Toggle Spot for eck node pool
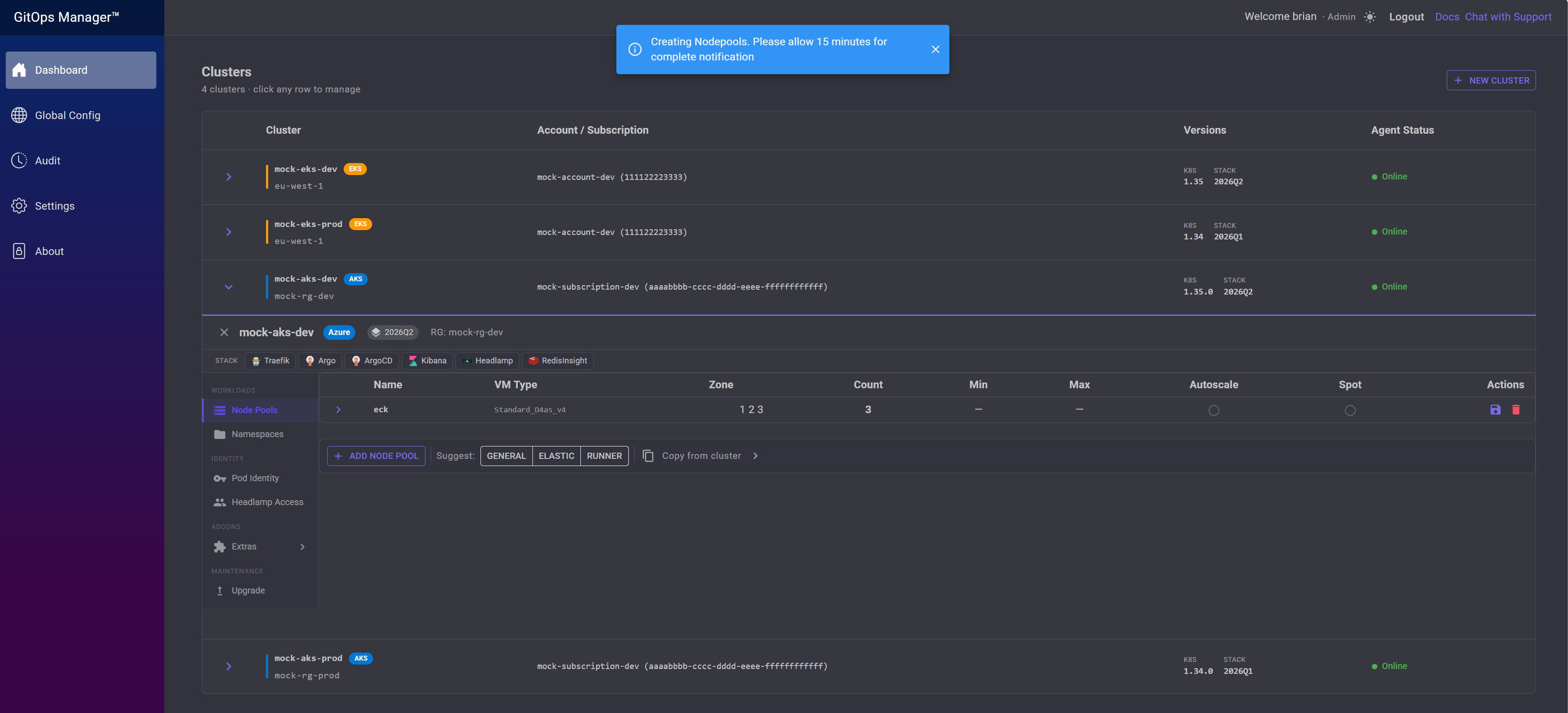This screenshot has height=713, width=1568. click(1350, 410)
